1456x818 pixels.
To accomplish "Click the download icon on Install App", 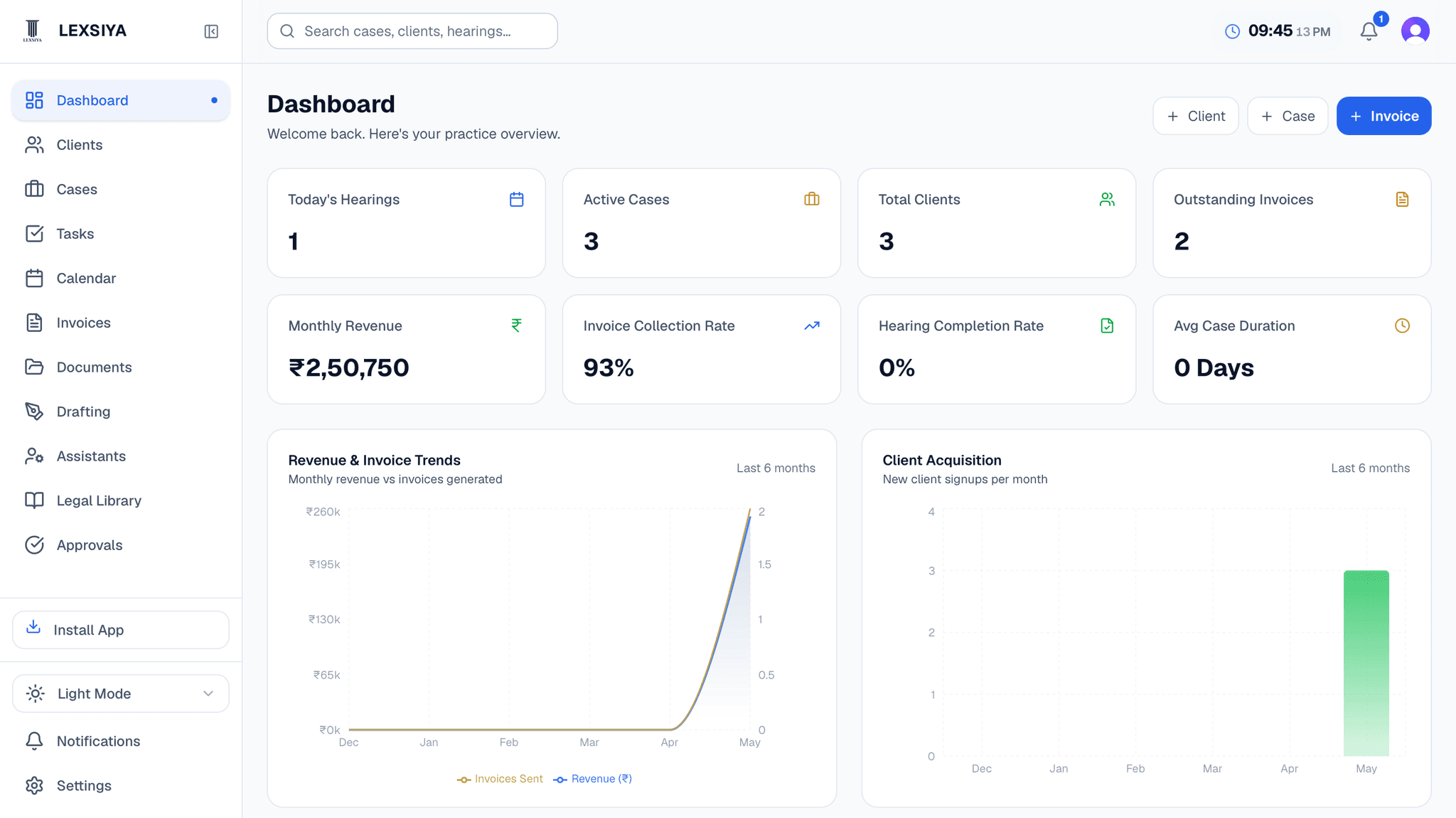I will click(x=33, y=627).
